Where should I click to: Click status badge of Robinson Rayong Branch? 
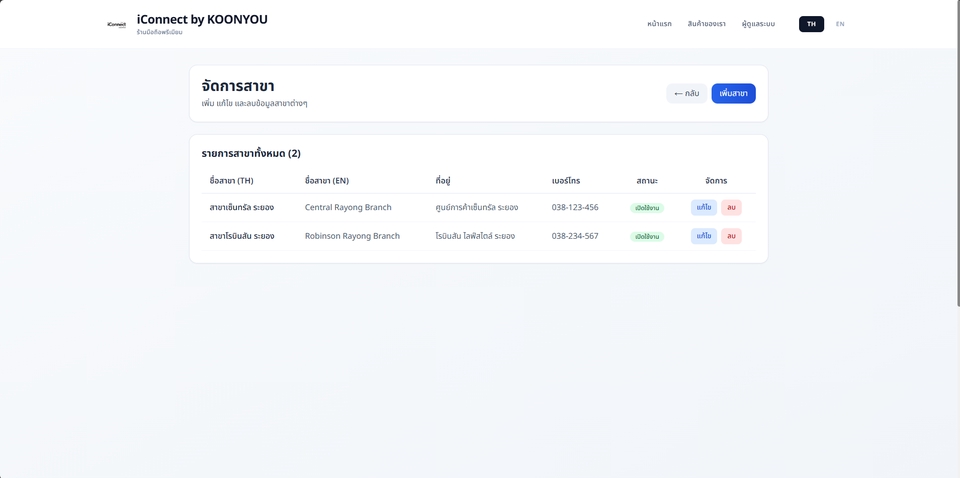click(647, 237)
